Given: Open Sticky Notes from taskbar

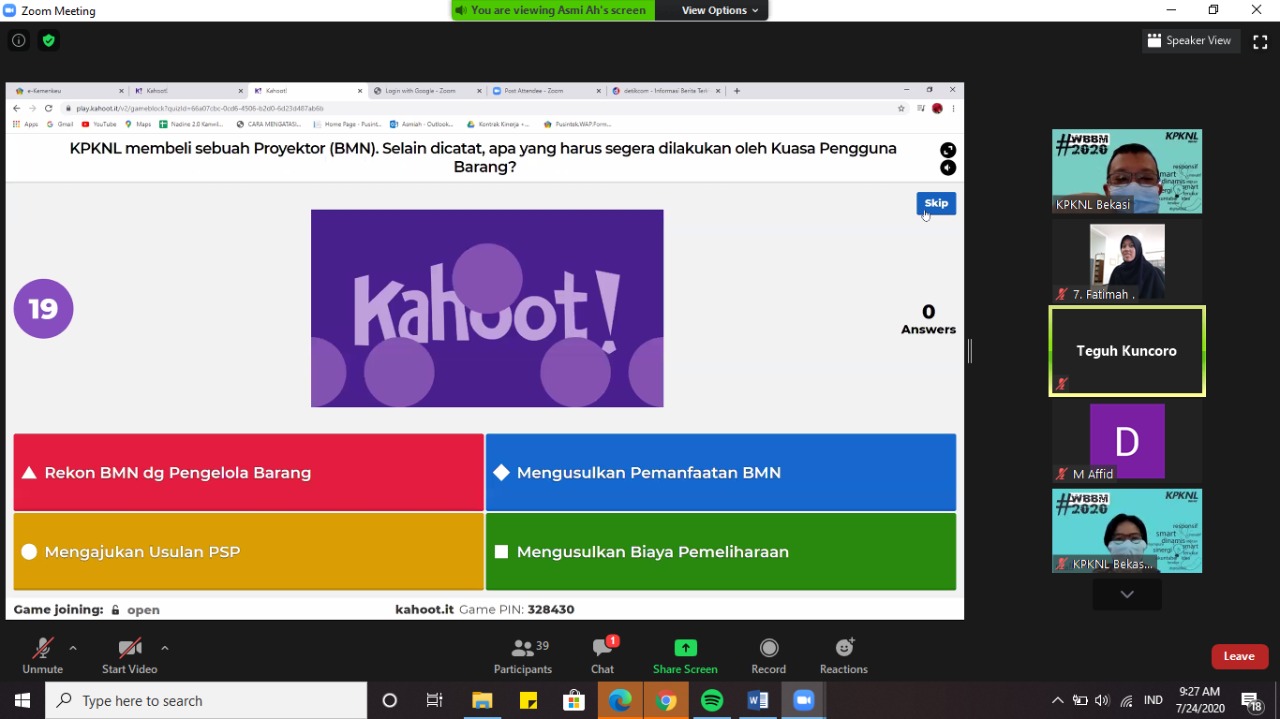Looking at the screenshot, I should (x=528, y=700).
